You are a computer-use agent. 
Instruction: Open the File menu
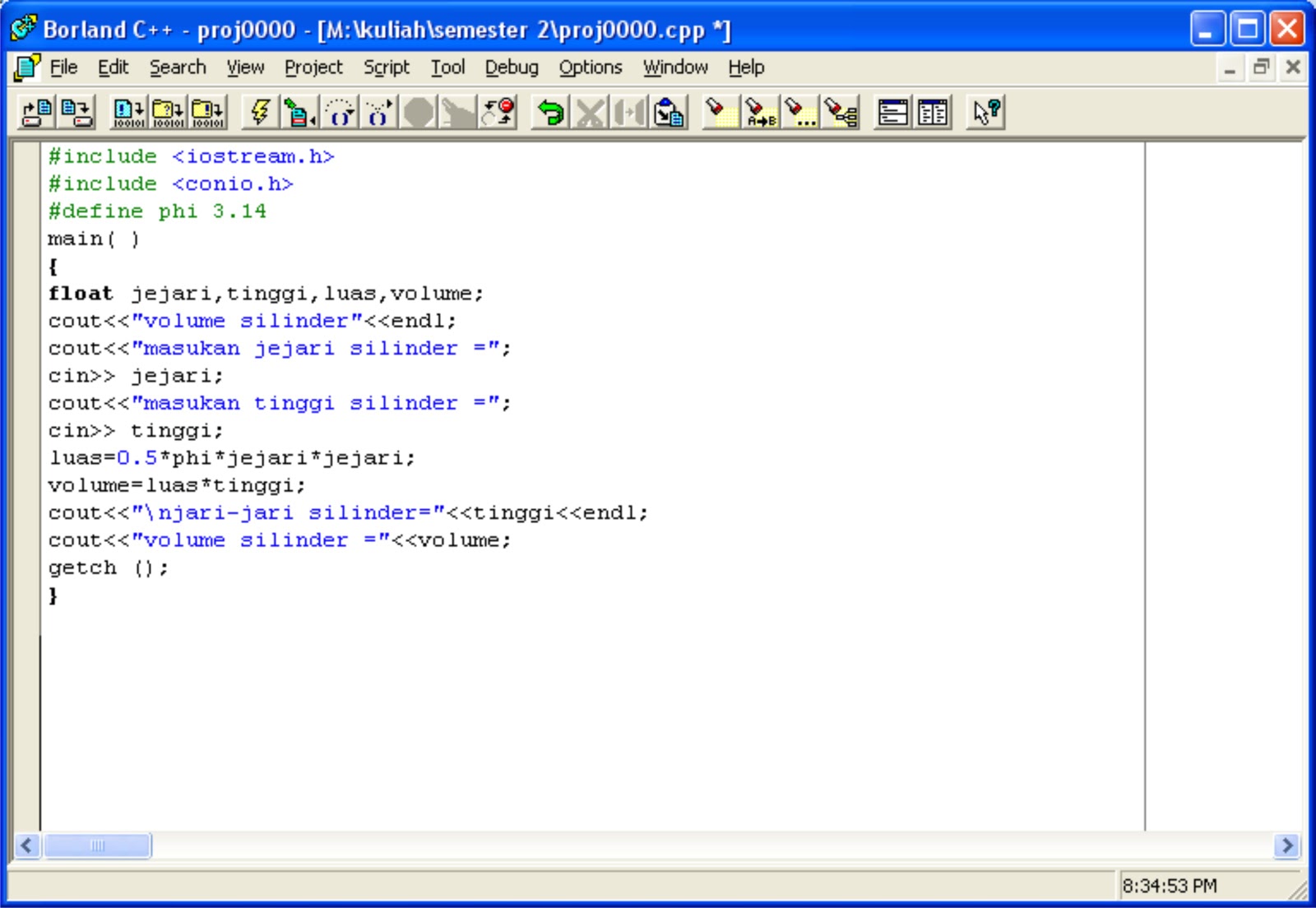[63, 67]
